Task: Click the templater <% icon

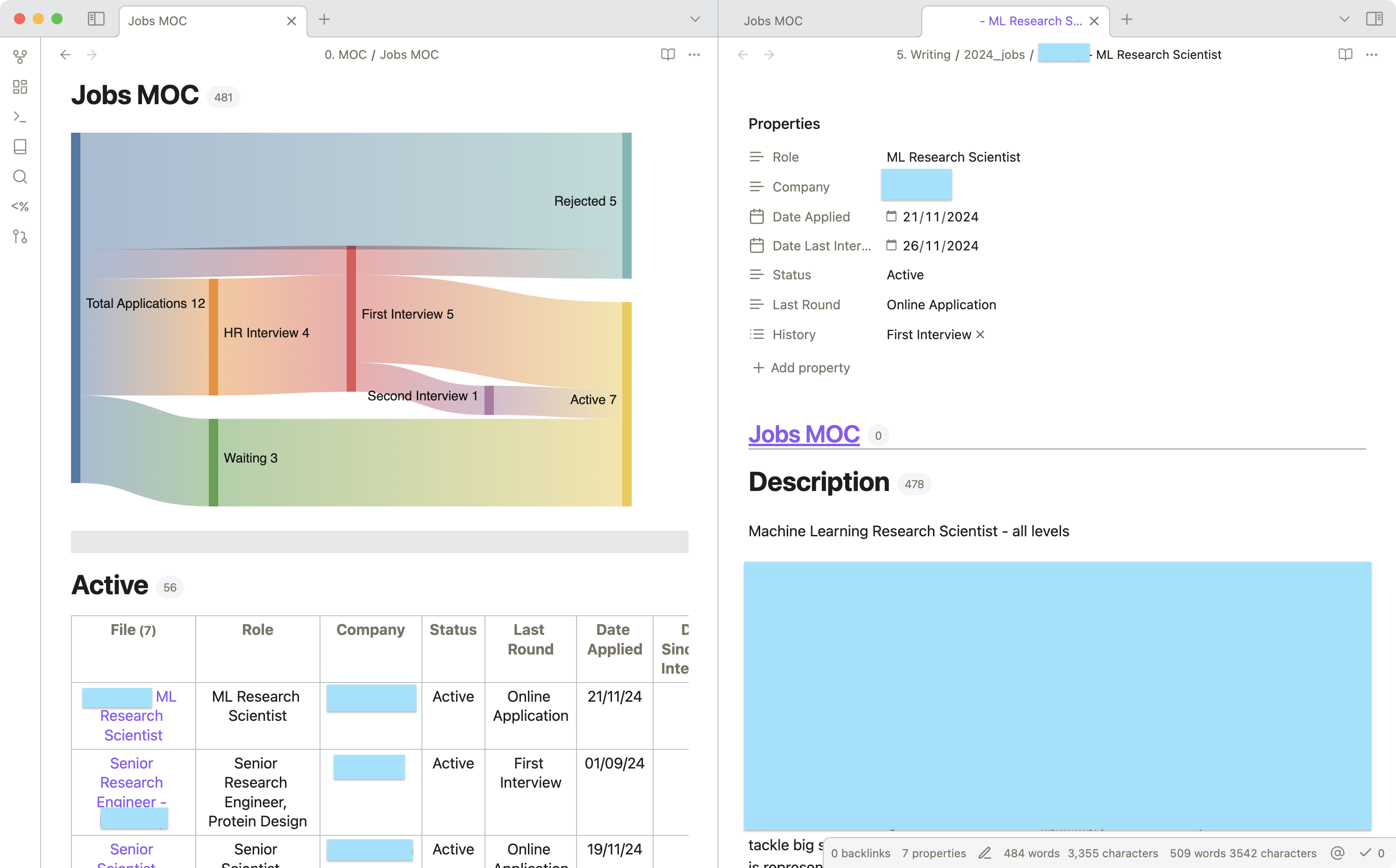Action: 20,206
